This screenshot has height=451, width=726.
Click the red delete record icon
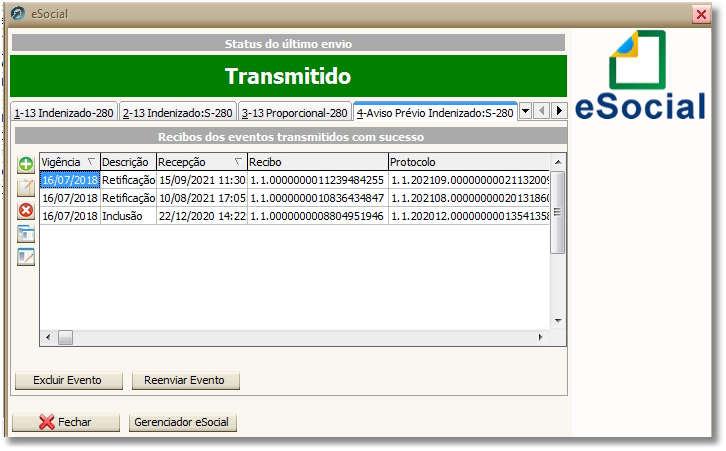point(26,211)
